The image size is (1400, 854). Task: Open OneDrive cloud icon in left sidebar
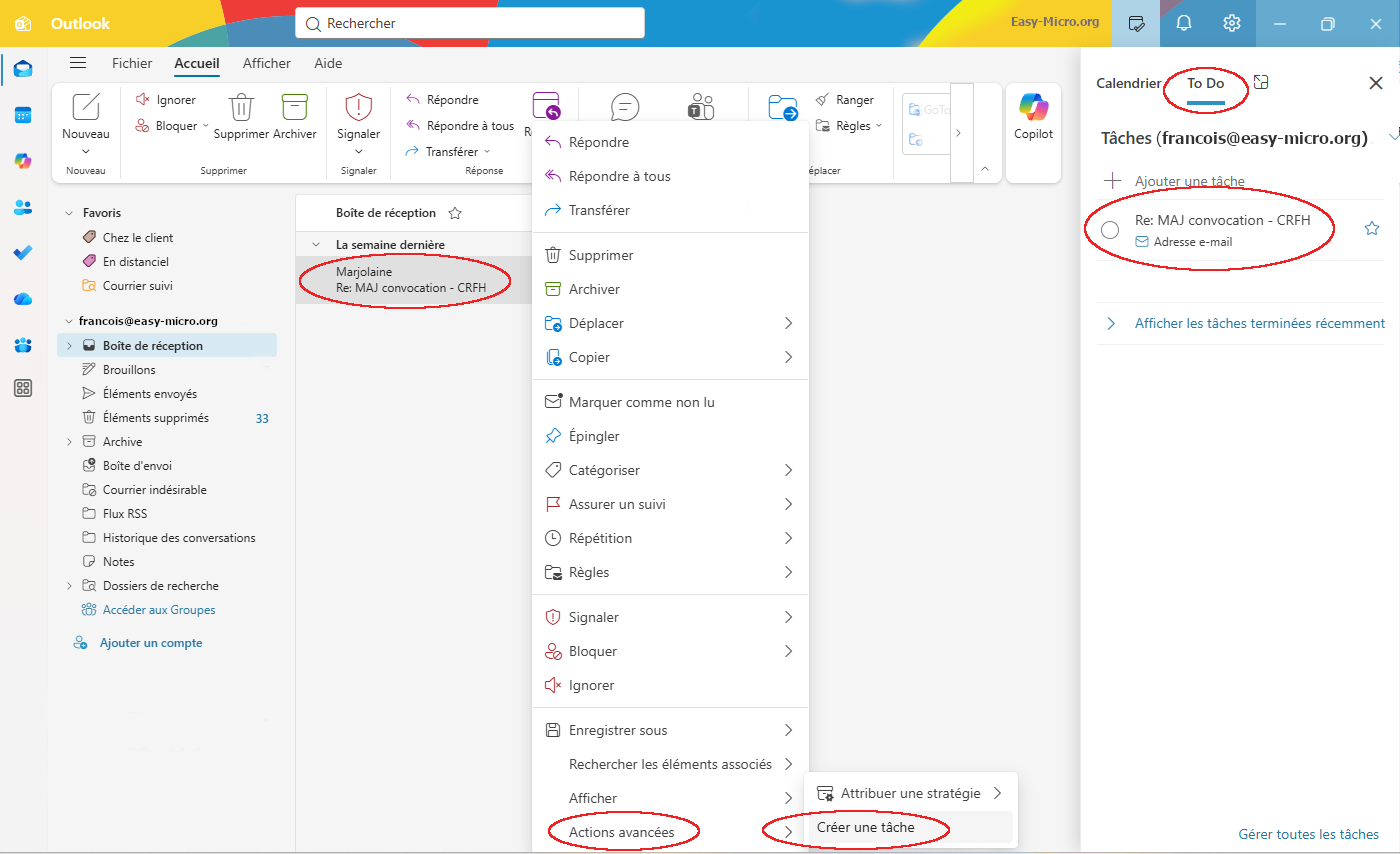tap(22, 299)
